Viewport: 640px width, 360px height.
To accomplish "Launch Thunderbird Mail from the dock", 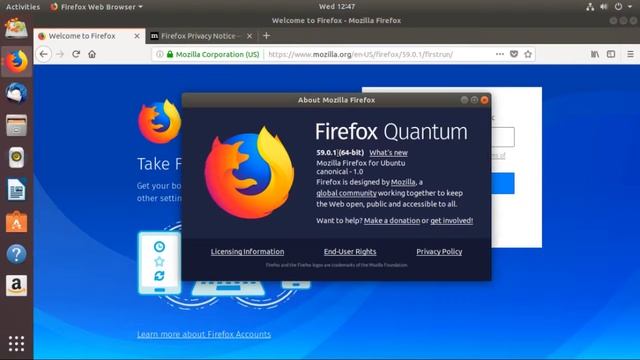I will [x=16, y=93].
